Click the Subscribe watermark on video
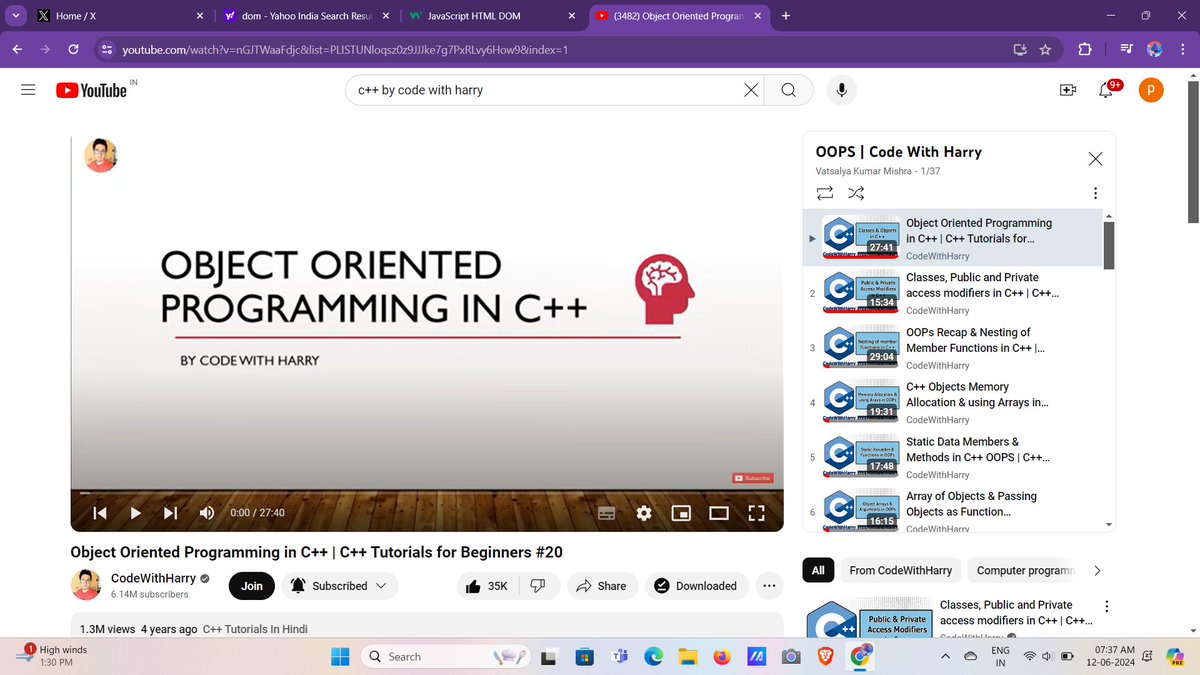 tap(753, 478)
